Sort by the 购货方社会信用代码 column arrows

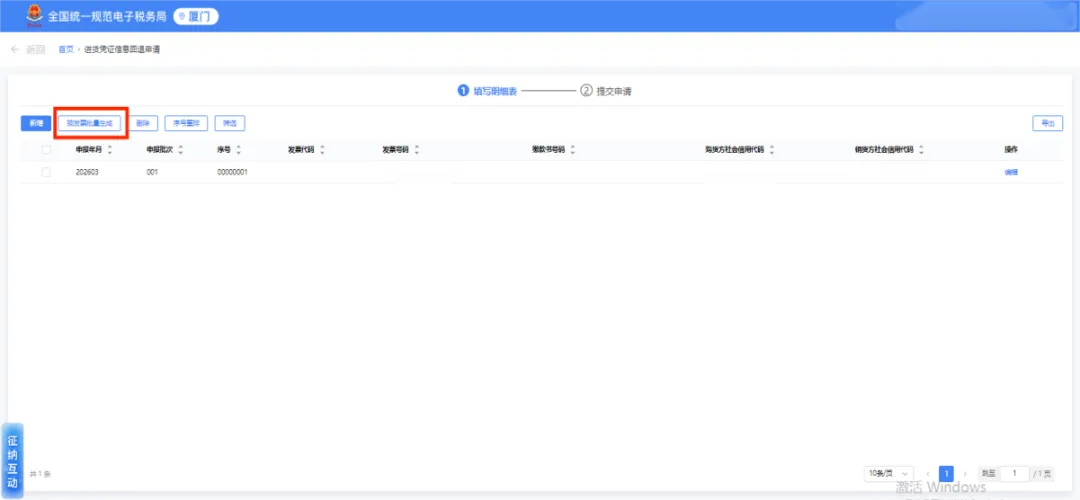[x=772, y=150]
